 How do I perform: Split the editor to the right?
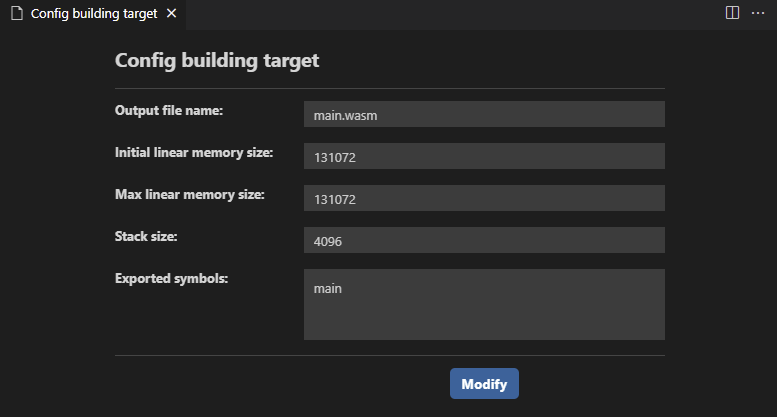[x=732, y=13]
